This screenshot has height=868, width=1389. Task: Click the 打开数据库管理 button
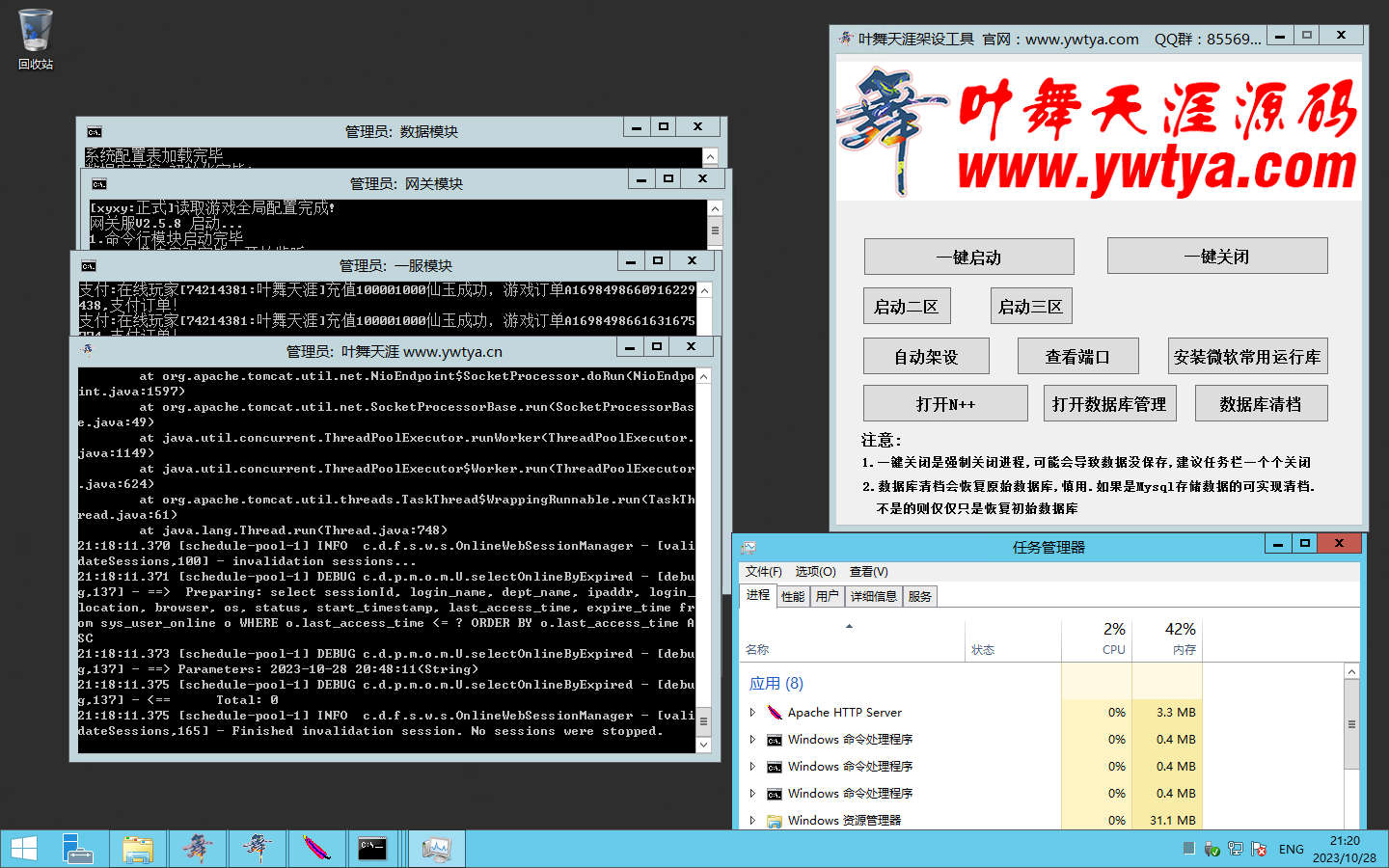click(1109, 403)
